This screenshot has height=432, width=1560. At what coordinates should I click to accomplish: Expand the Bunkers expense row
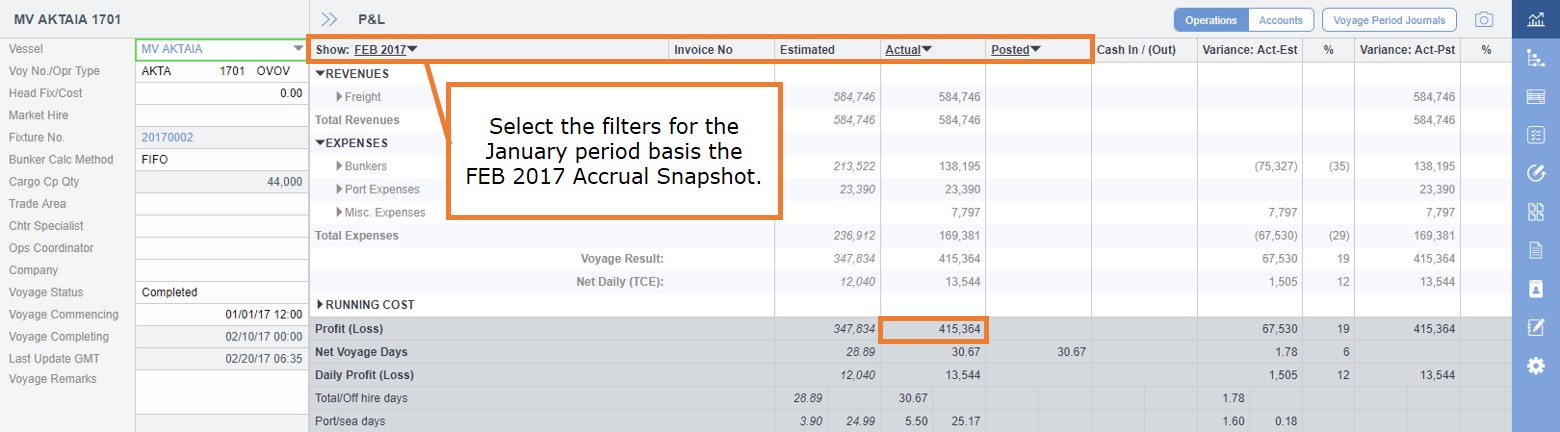(340, 166)
